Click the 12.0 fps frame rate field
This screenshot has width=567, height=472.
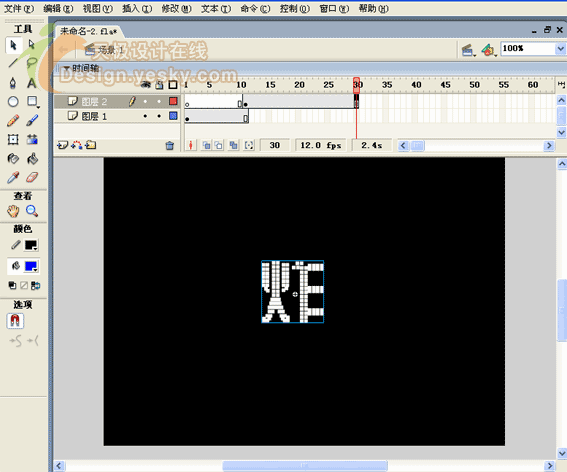[321, 145]
